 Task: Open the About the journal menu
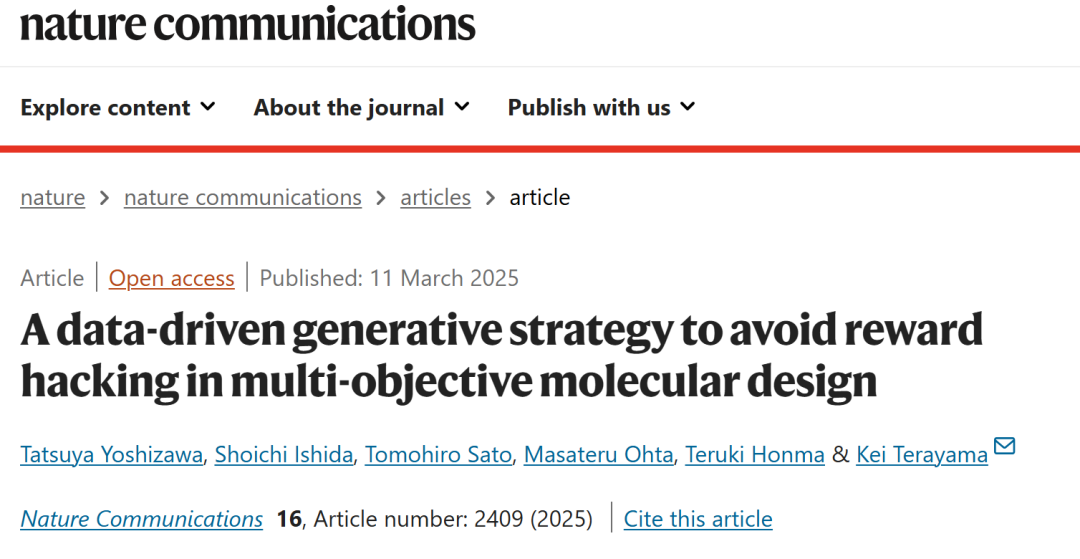(x=361, y=107)
